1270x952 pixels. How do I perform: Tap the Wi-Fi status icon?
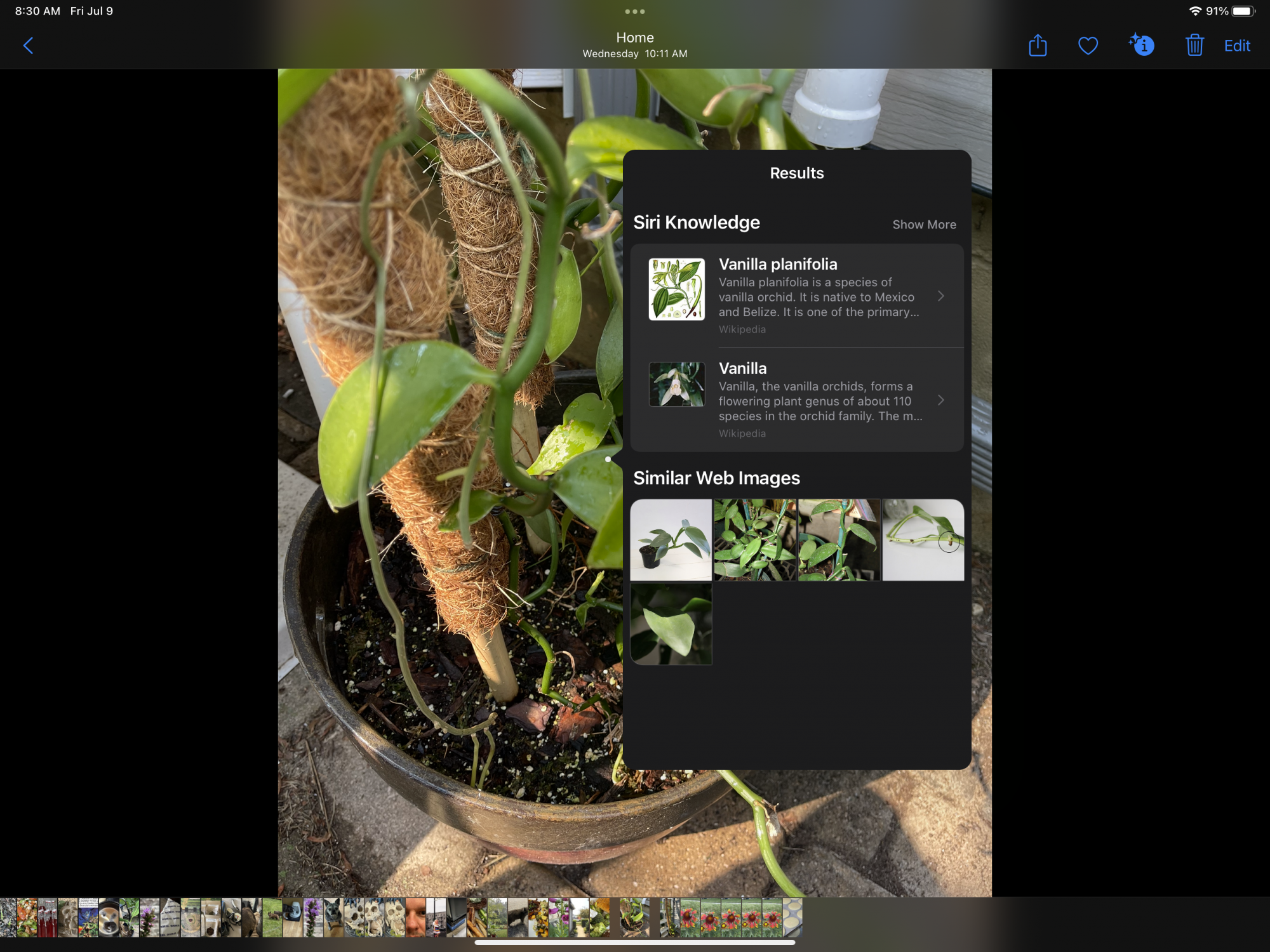1195,11
